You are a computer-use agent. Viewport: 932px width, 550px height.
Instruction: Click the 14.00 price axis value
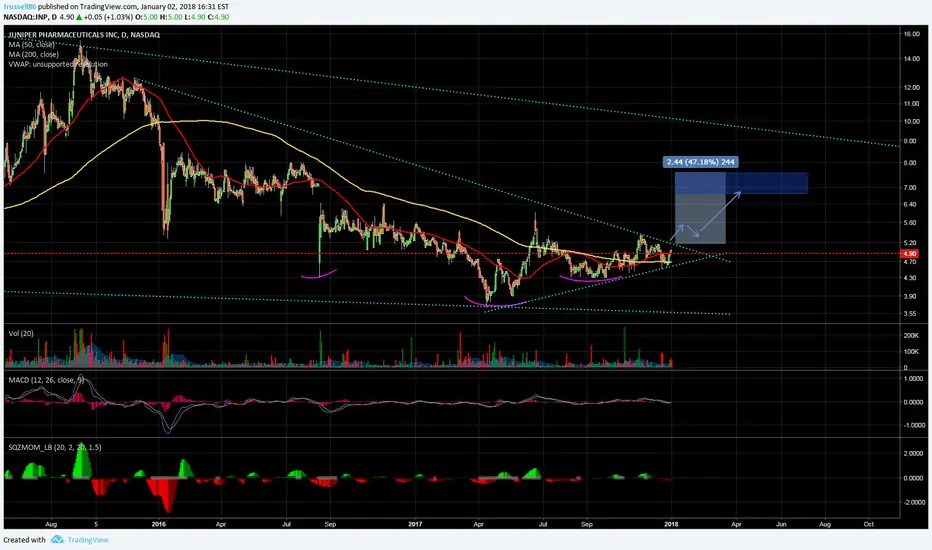pos(911,58)
